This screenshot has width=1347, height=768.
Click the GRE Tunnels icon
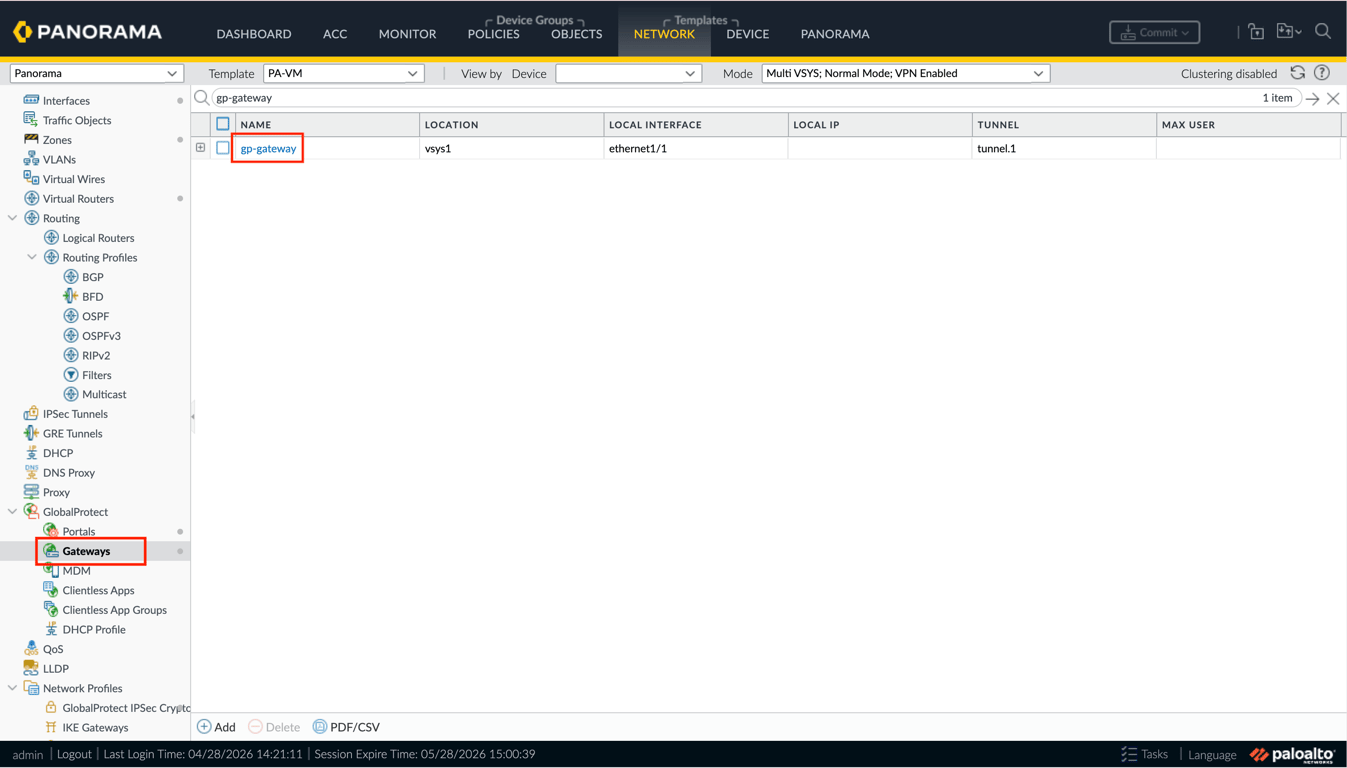(x=31, y=433)
